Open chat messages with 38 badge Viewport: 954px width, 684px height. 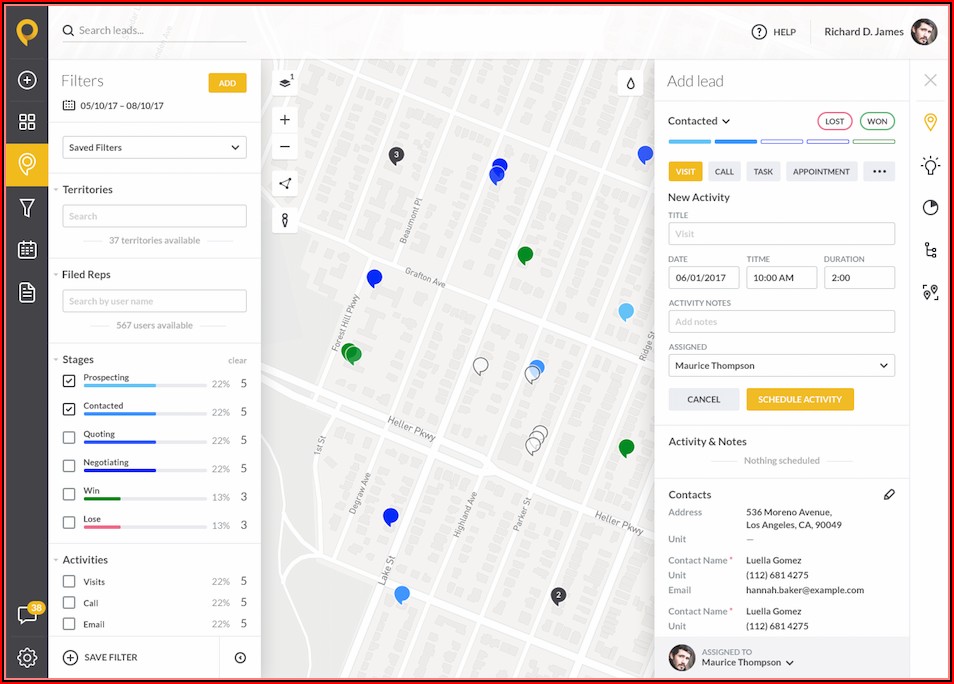pos(27,615)
